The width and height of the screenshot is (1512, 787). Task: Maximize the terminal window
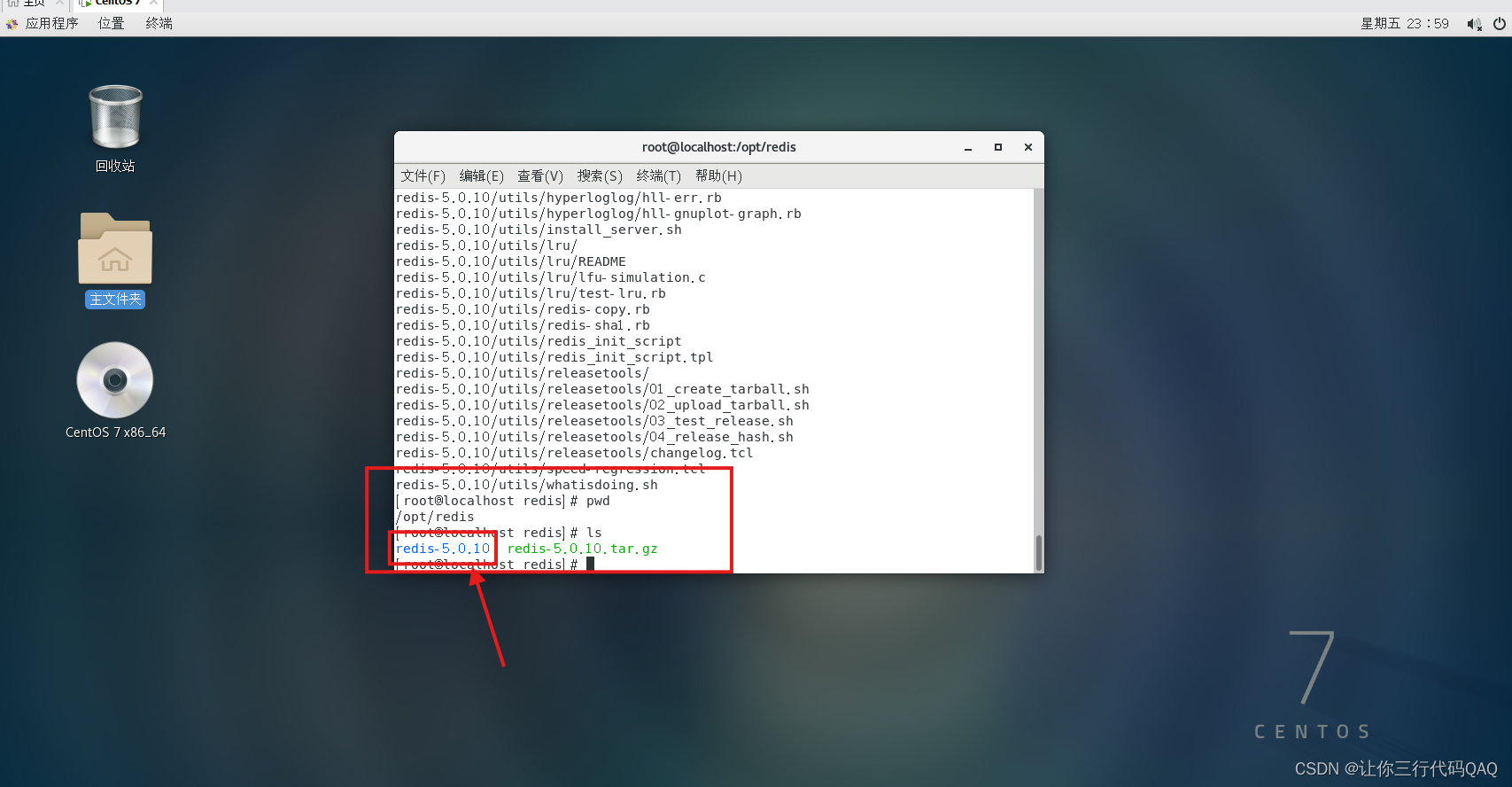click(998, 147)
